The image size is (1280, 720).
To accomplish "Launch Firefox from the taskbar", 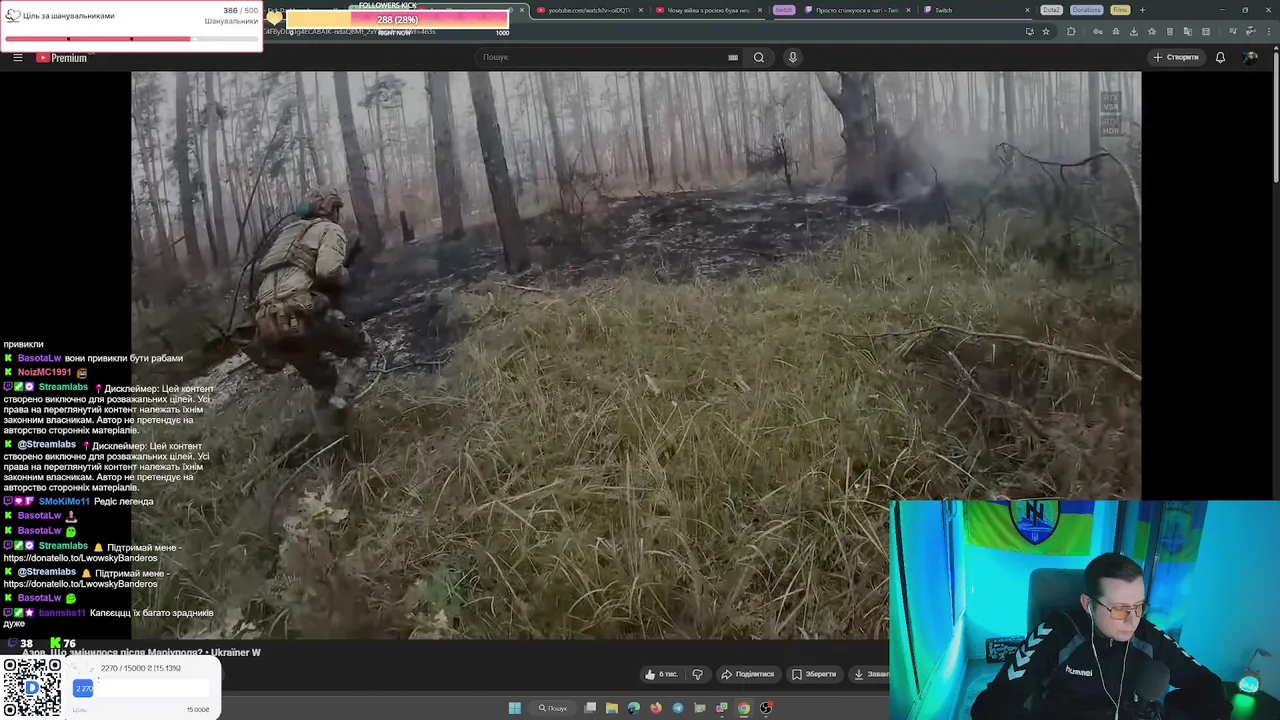I will tap(656, 708).
